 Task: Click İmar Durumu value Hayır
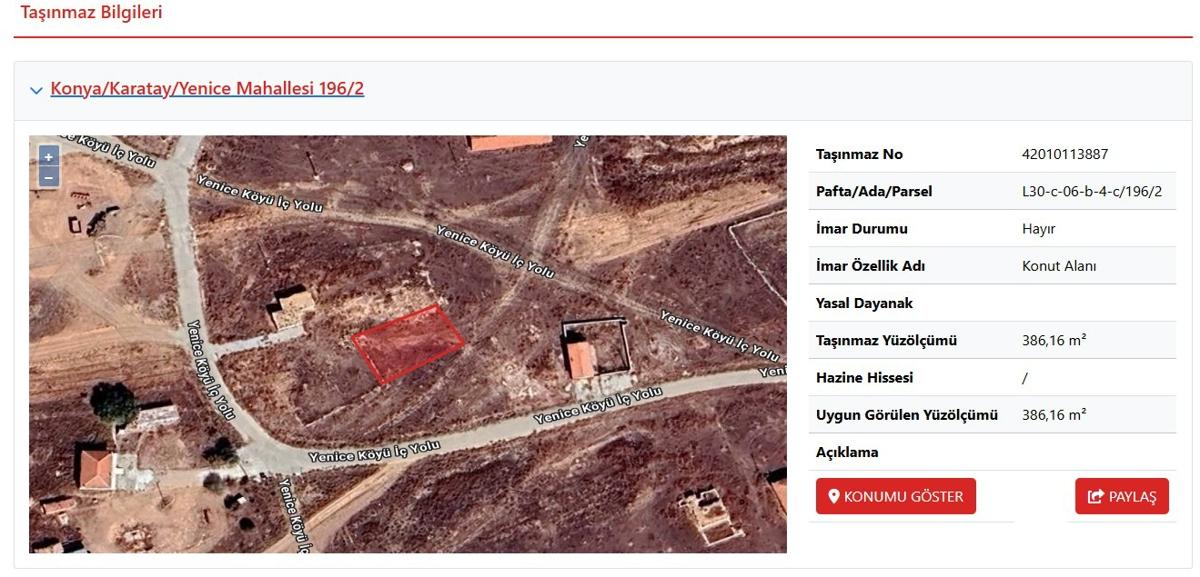1038,229
